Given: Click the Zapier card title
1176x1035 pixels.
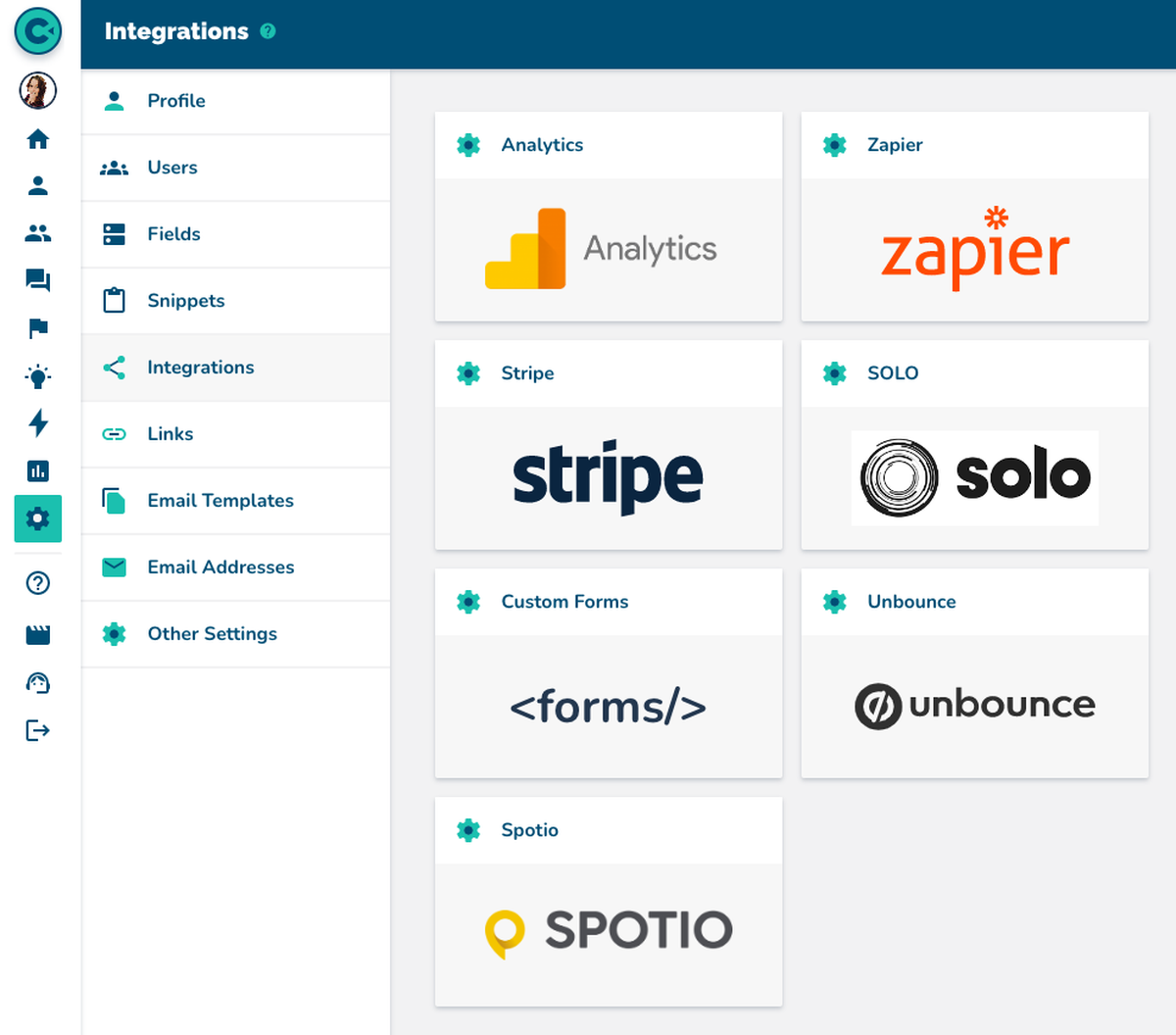Looking at the screenshot, I should point(895,145).
